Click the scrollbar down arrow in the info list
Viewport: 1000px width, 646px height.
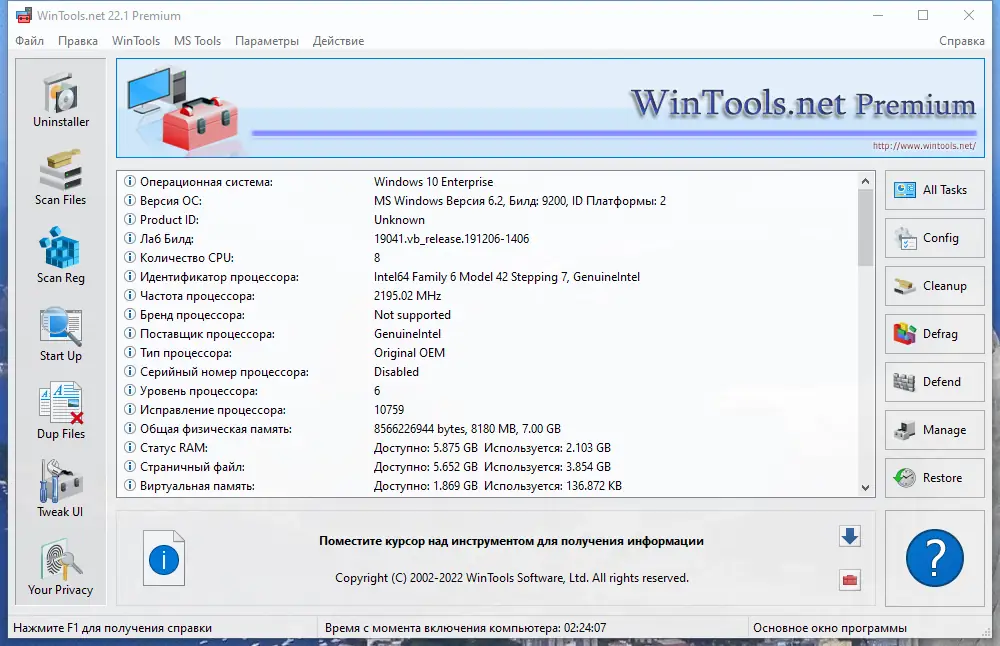[x=866, y=488]
